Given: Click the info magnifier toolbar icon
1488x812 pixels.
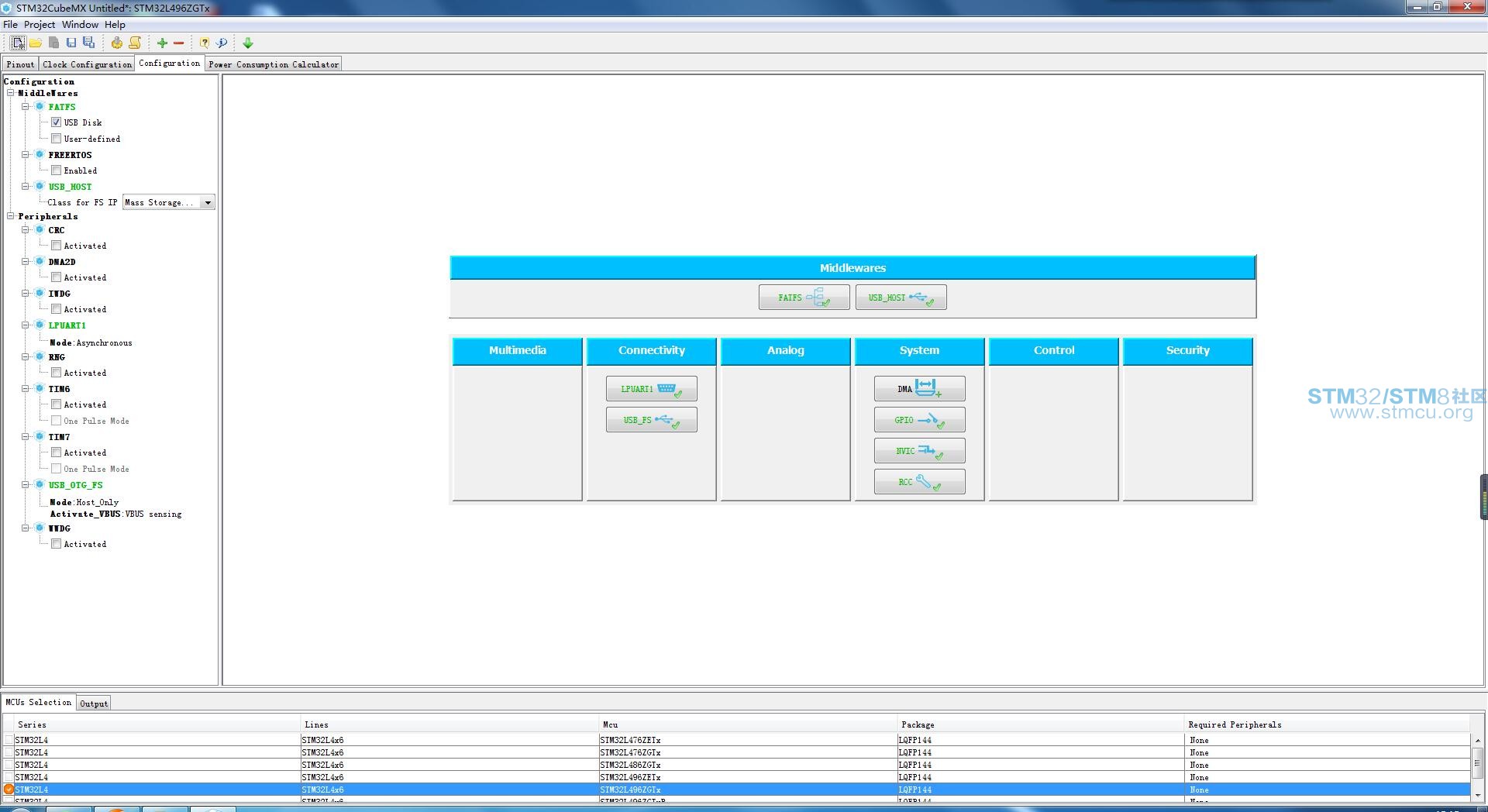Looking at the screenshot, I should pyautogui.click(x=222, y=43).
